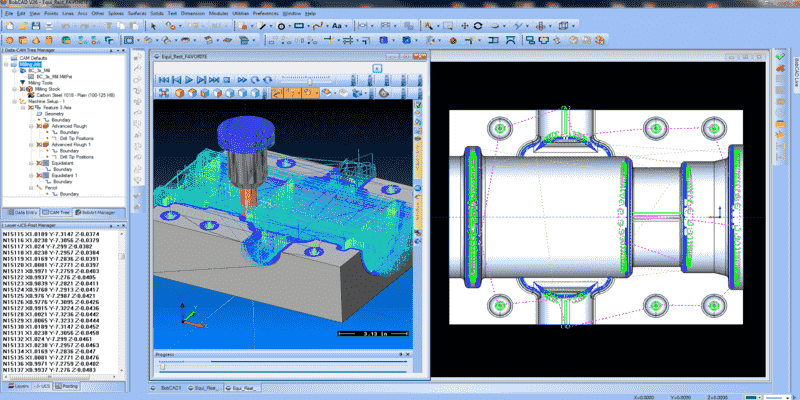
Task: Open the Surfaces menu
Action: [x=137, y=13]
